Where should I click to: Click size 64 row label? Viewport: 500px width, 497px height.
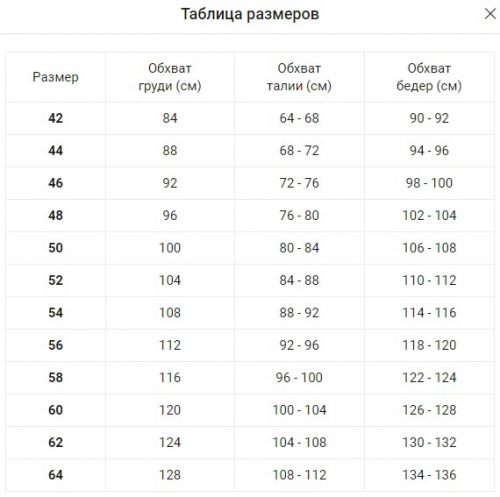point(55,475)
